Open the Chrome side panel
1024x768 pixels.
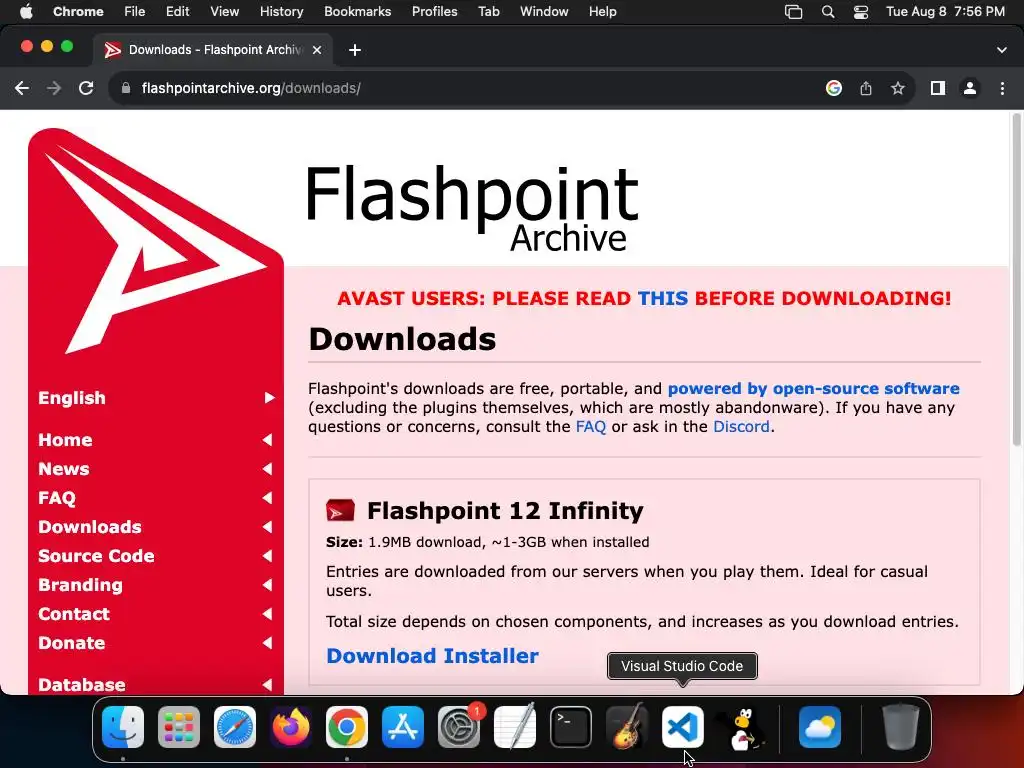(938, 88)
